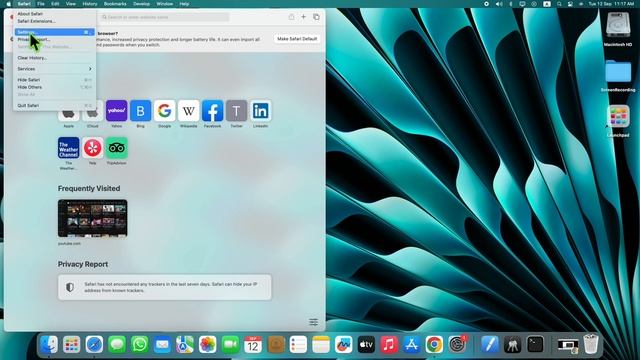Open the Bookmarks menu

point(115,4)
